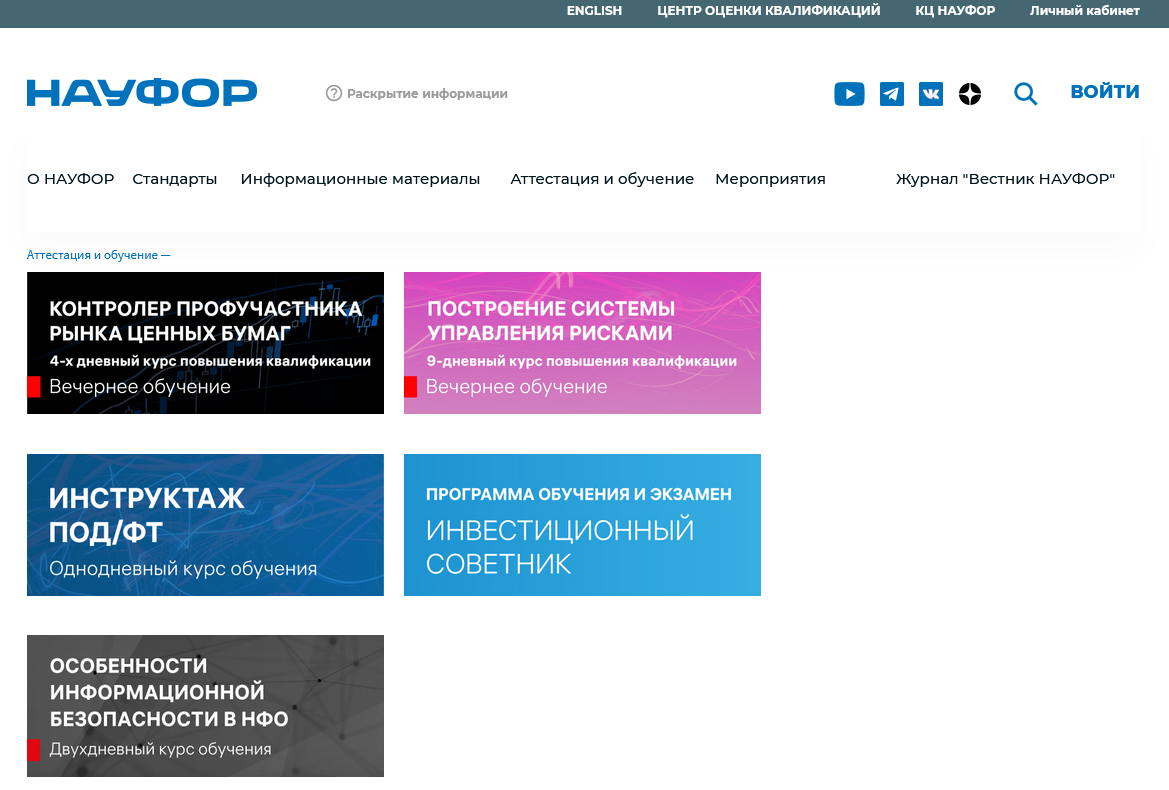
Task: Click the search magnifier icon
Action: 1026,94
